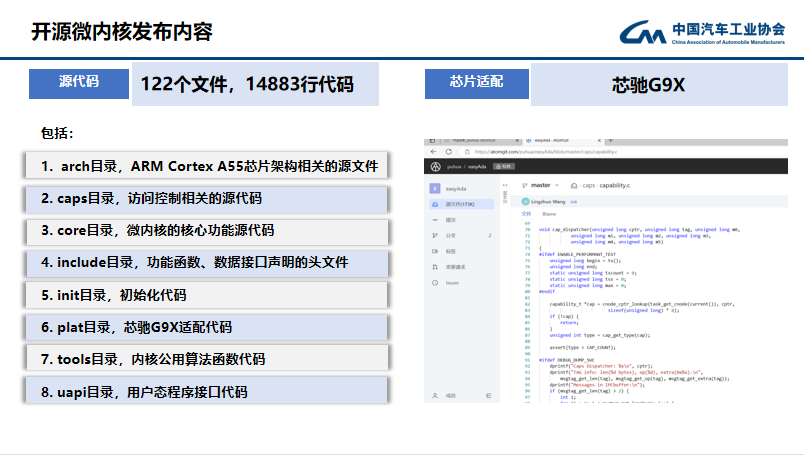This screenshot has height=455, width=804.
Task: Click capability.c in file breadcrumb
Action: tap(615, 186)
